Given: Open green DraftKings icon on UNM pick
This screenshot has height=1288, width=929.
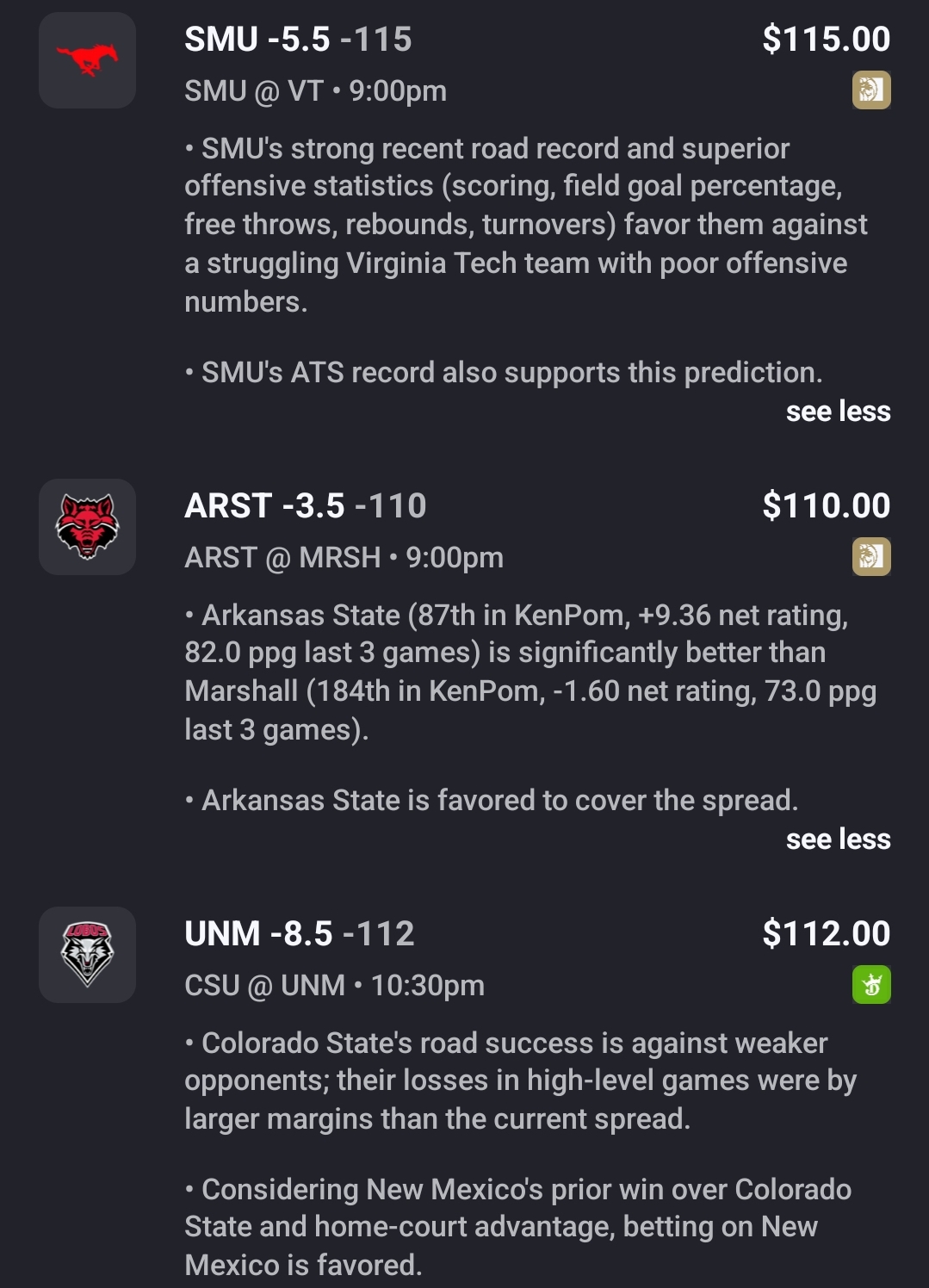Looking at the screenshot, I should (871, 985).
